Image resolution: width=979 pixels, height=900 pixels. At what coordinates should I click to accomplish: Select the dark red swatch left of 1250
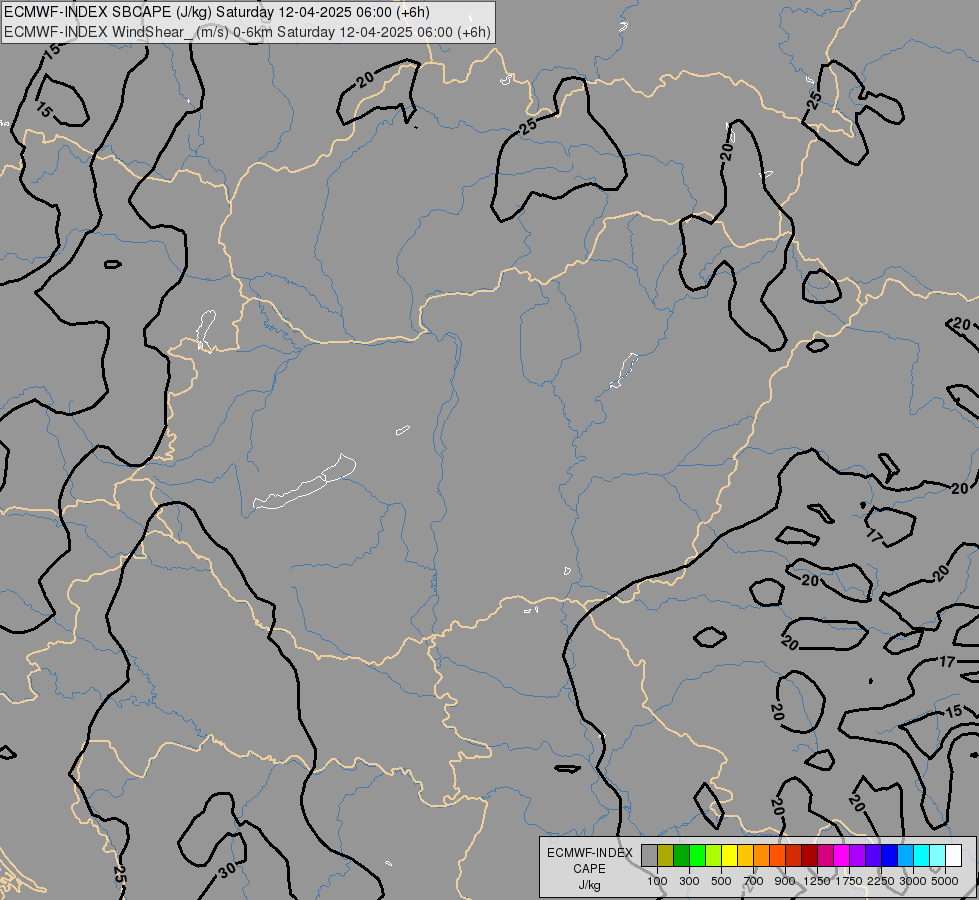click(810, 856)
